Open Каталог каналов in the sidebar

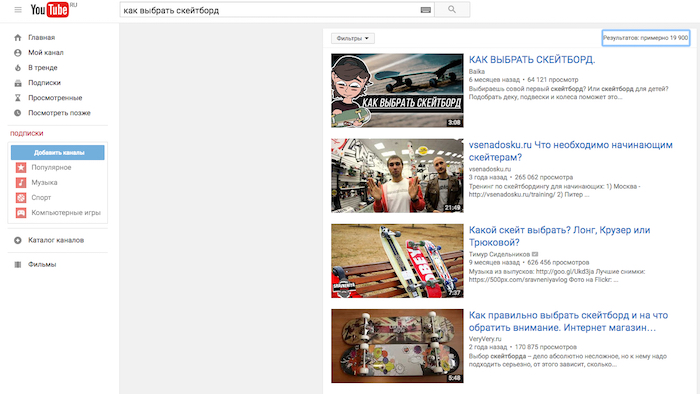56,241
